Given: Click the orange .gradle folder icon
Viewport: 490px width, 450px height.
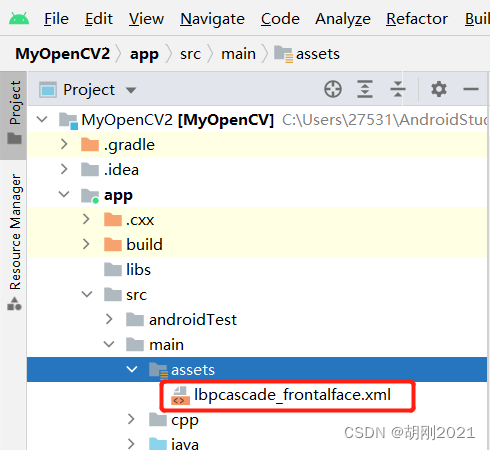Looking at the screenshot, I should click(90, 145).
